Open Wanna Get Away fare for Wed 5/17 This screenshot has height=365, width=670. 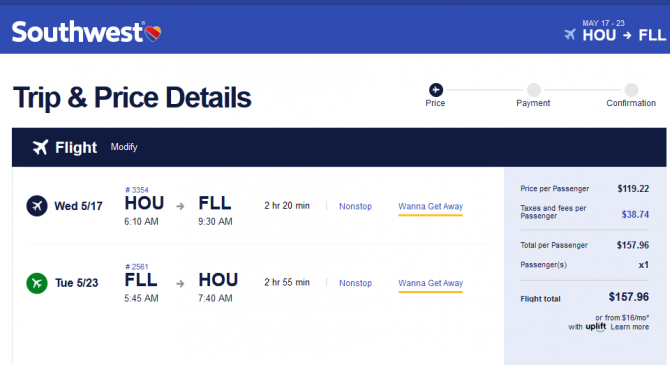coord(430,206)
